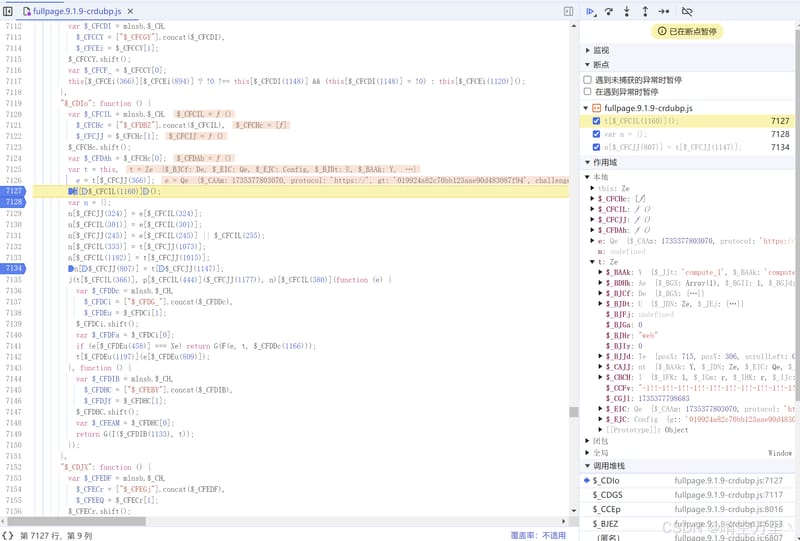This screenshot has height=541, width=800.
Task: Expand the $_CFCHc variable
Action: pyautogui.click(x=593, y=199)
